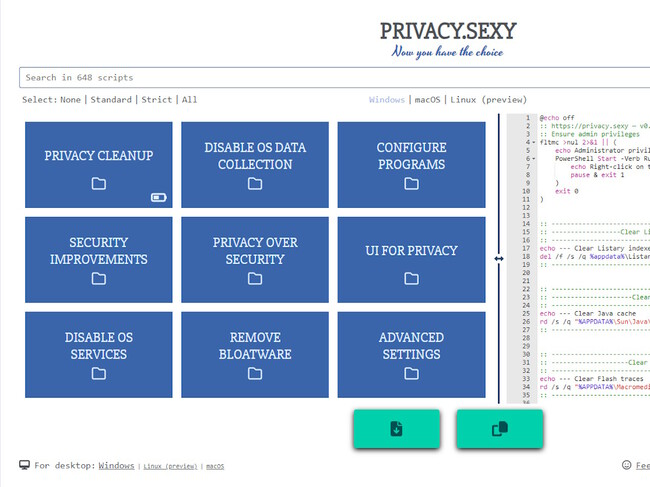The height and width of the screenshot is (487, 650).
Task: Switch to Windows scripts
Action: (387, 100)
